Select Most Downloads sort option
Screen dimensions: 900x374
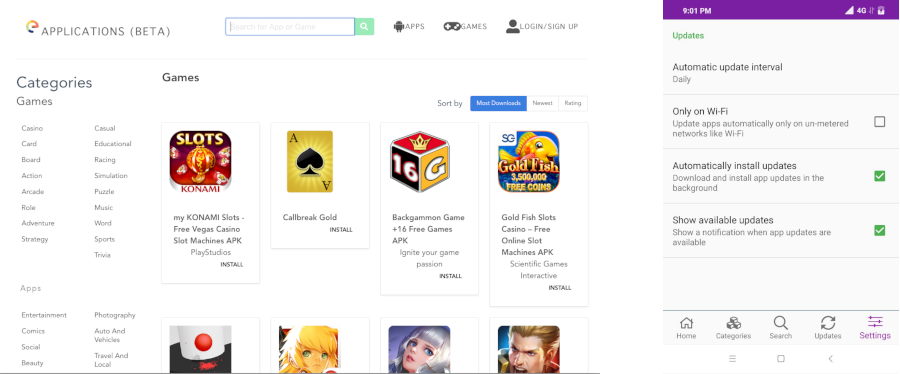click(x=499, y=103)
